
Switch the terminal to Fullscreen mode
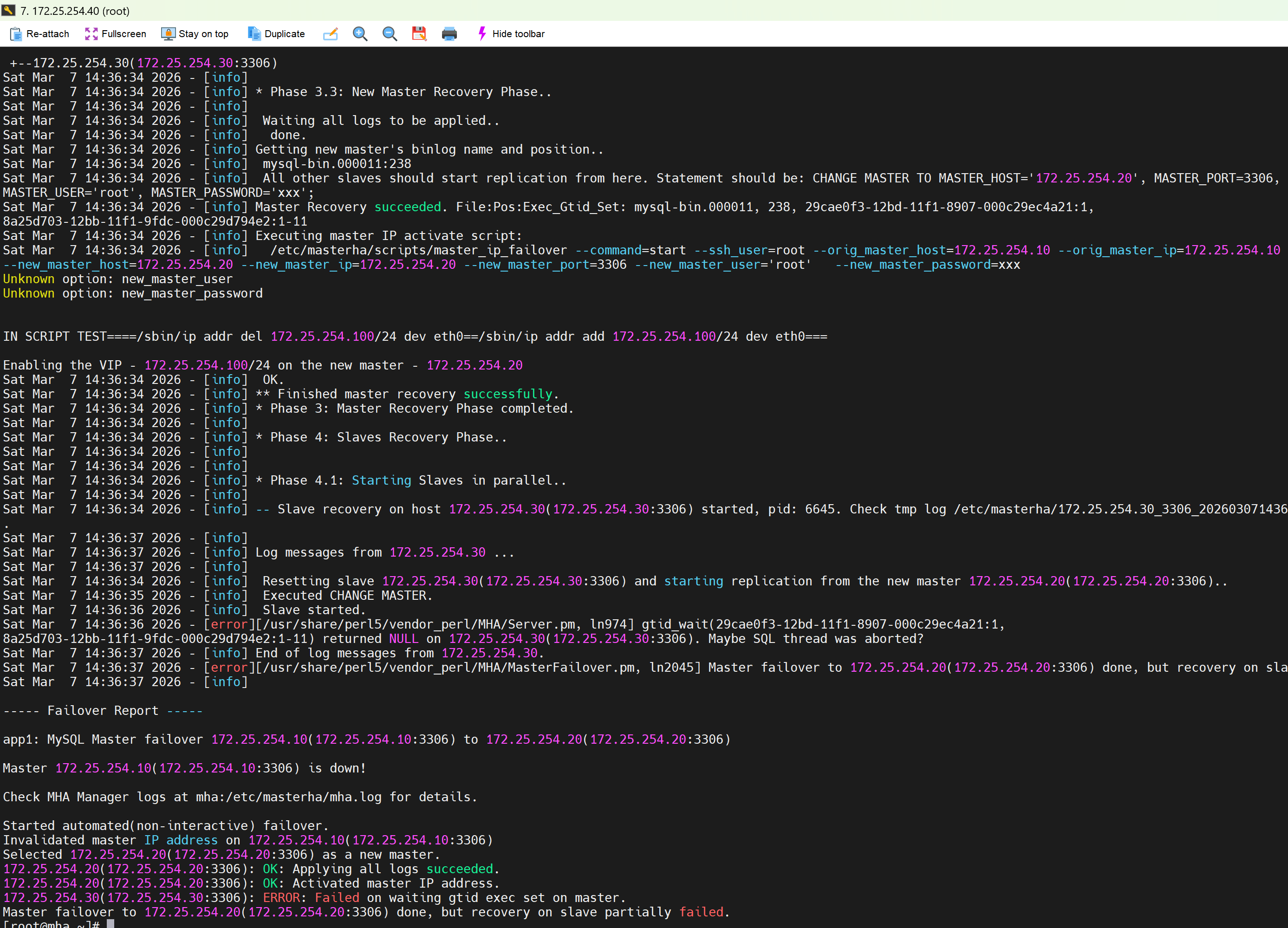point(115,34)
